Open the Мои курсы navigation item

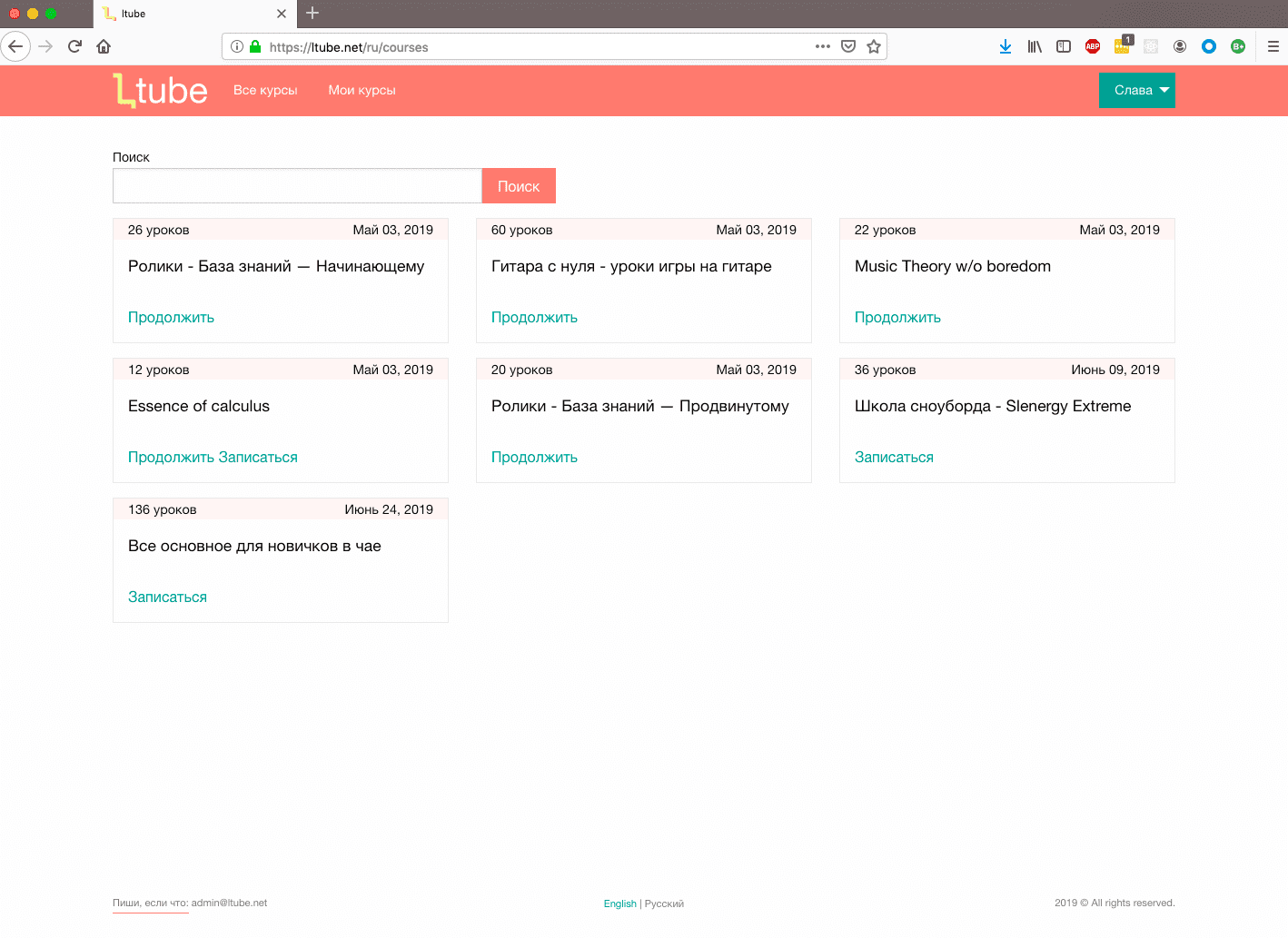tap(362, 90)
